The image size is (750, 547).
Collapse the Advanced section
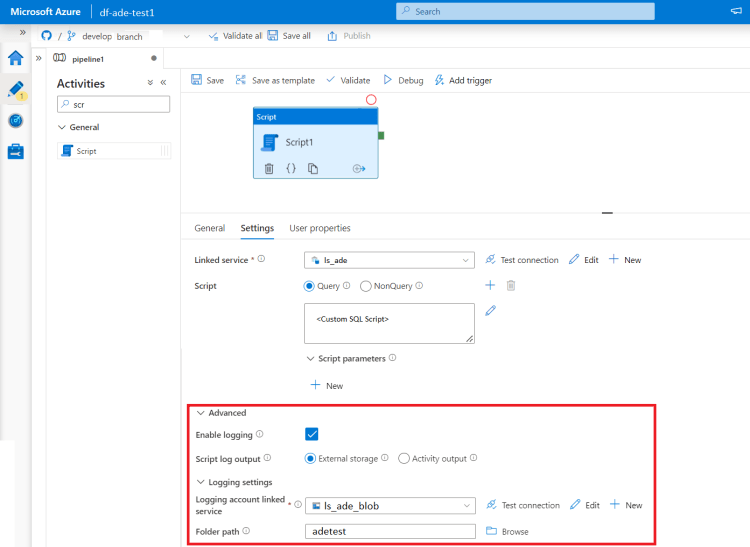click(200, 413)
